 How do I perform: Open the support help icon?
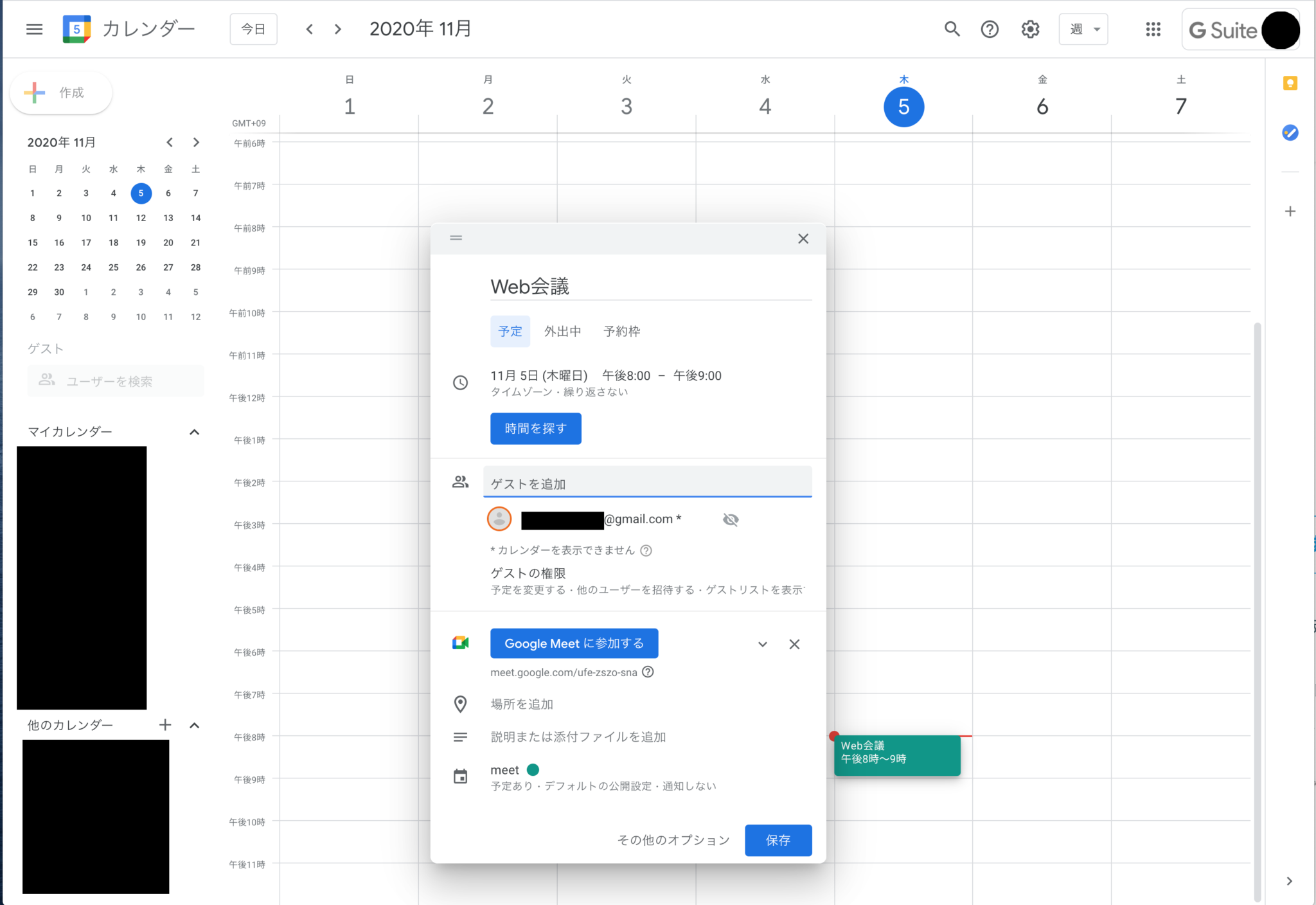[990, 29]
